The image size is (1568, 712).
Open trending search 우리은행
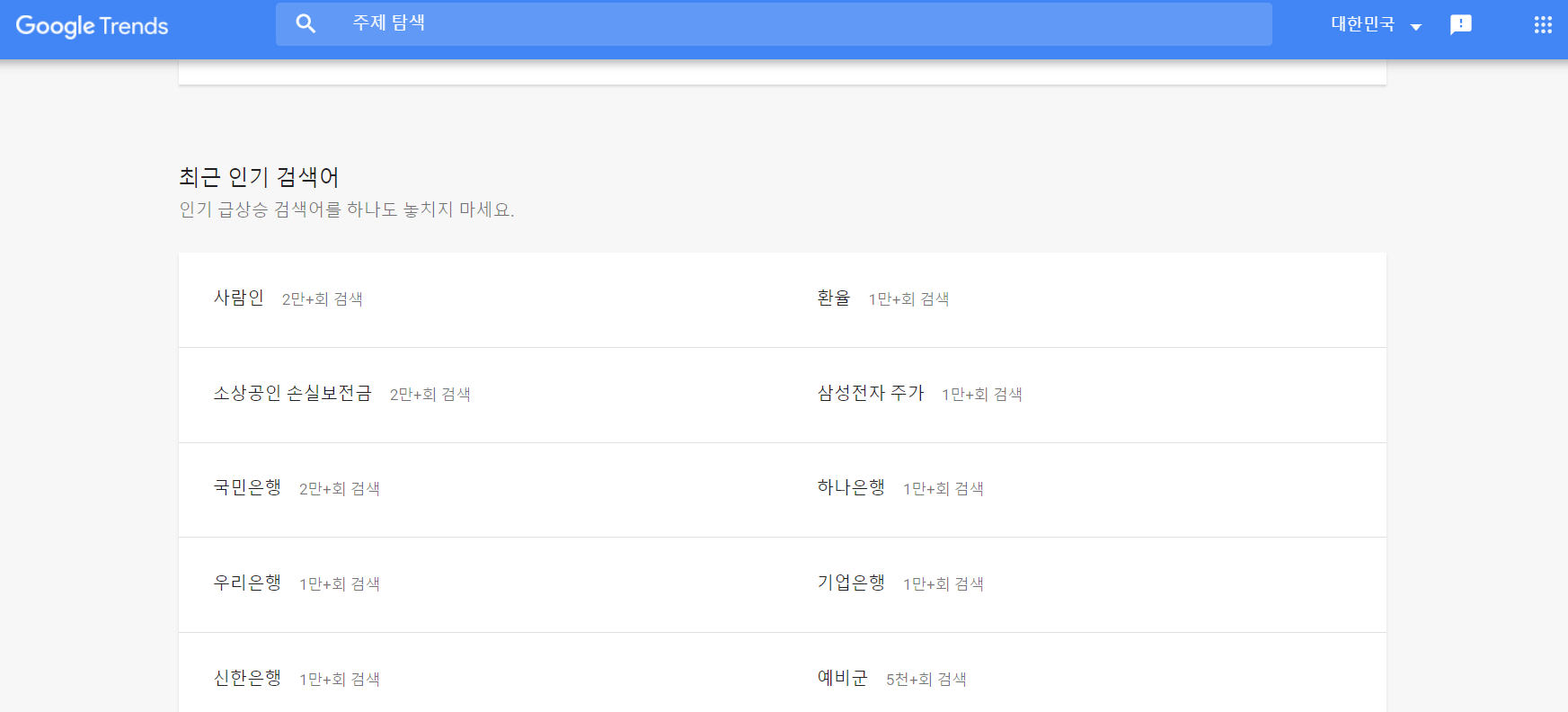[247, 583]
